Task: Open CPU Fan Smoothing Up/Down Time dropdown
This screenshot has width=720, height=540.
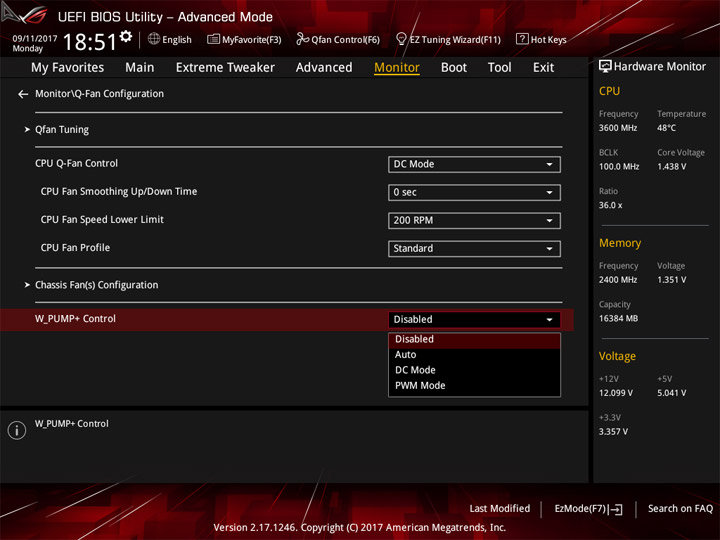Action: [474, 192]
